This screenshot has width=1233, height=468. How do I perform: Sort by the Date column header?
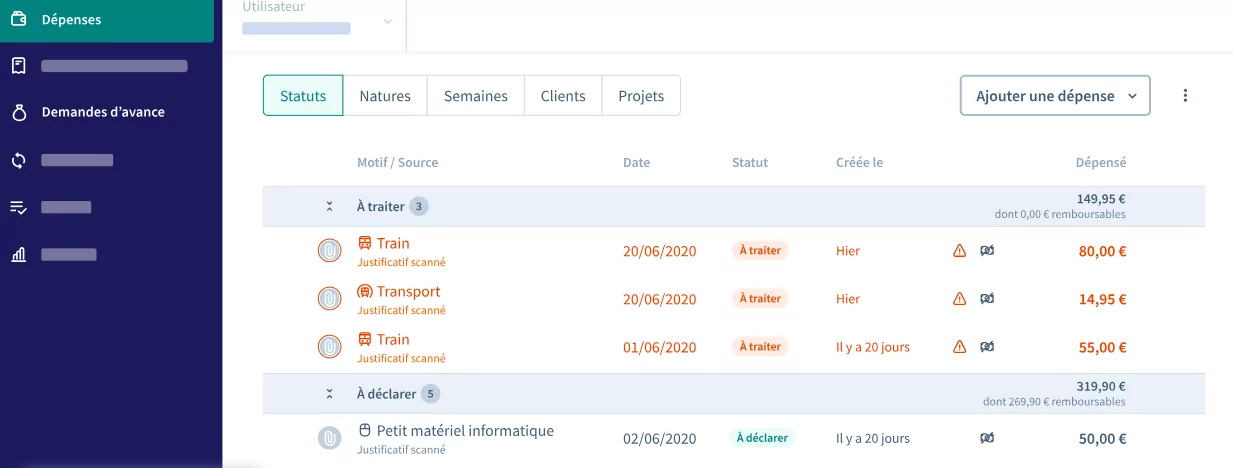[636, 162]
